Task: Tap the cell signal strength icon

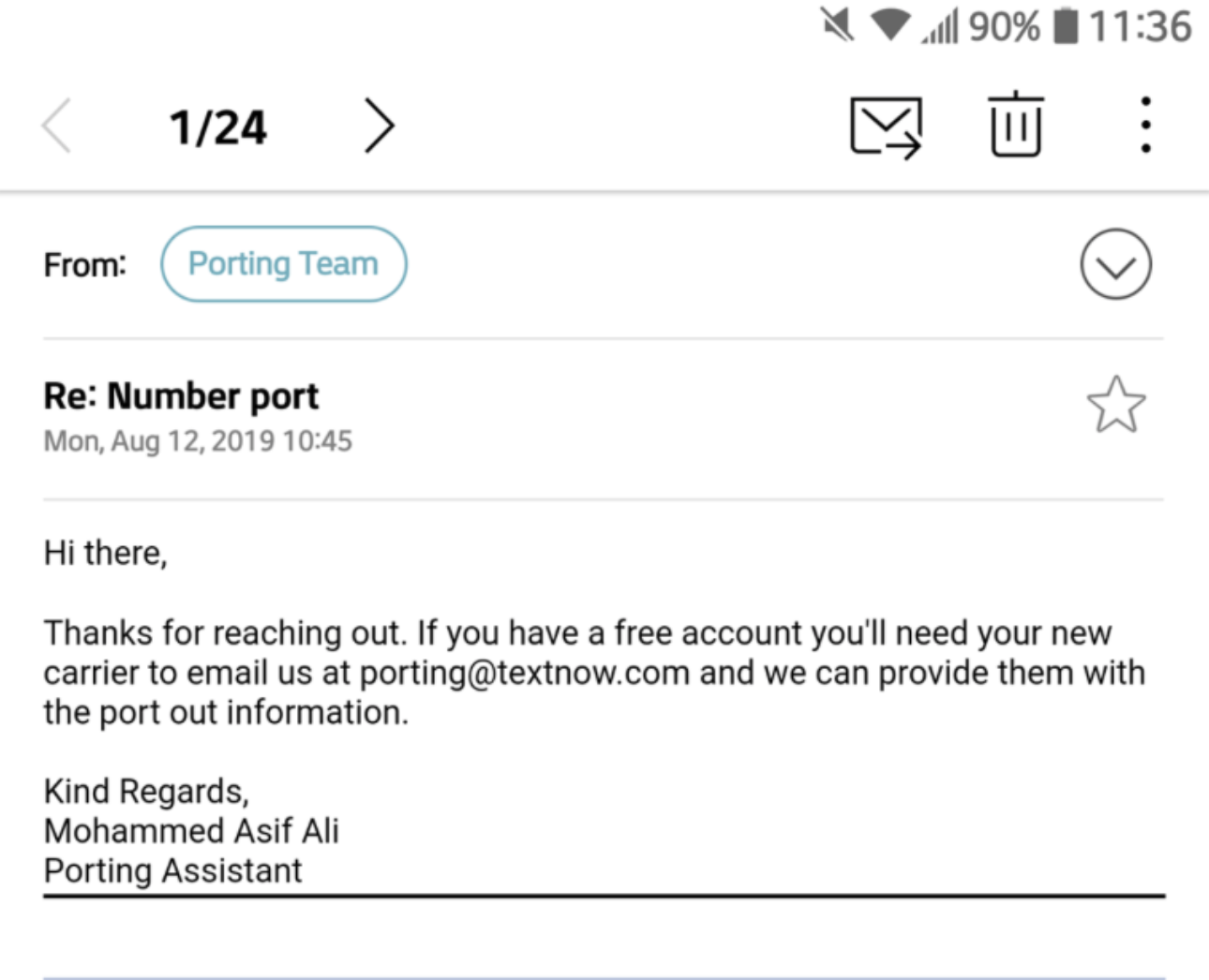Action: (x=940, y=27)
